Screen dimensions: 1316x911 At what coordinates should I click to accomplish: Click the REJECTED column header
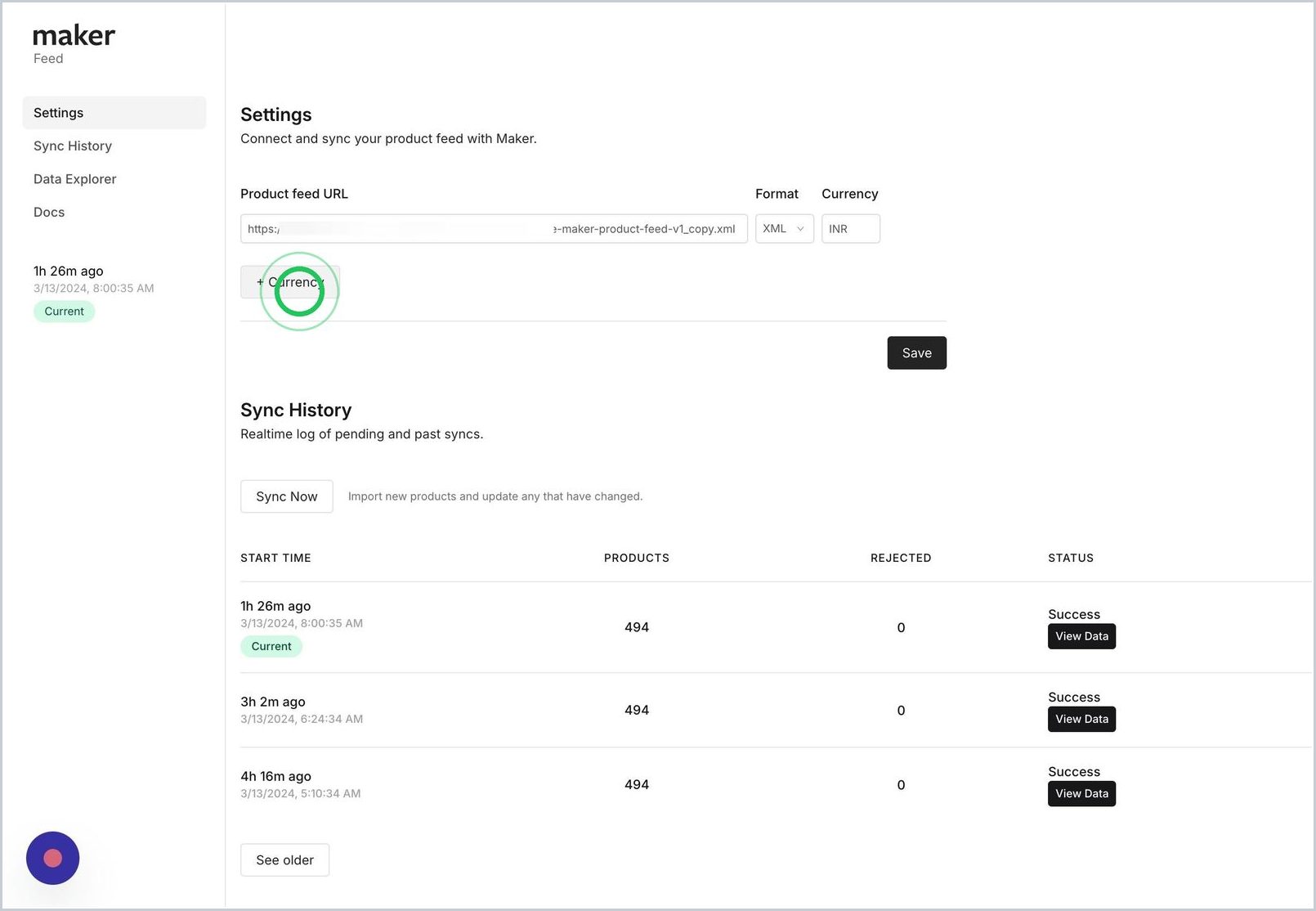point(901,558)
